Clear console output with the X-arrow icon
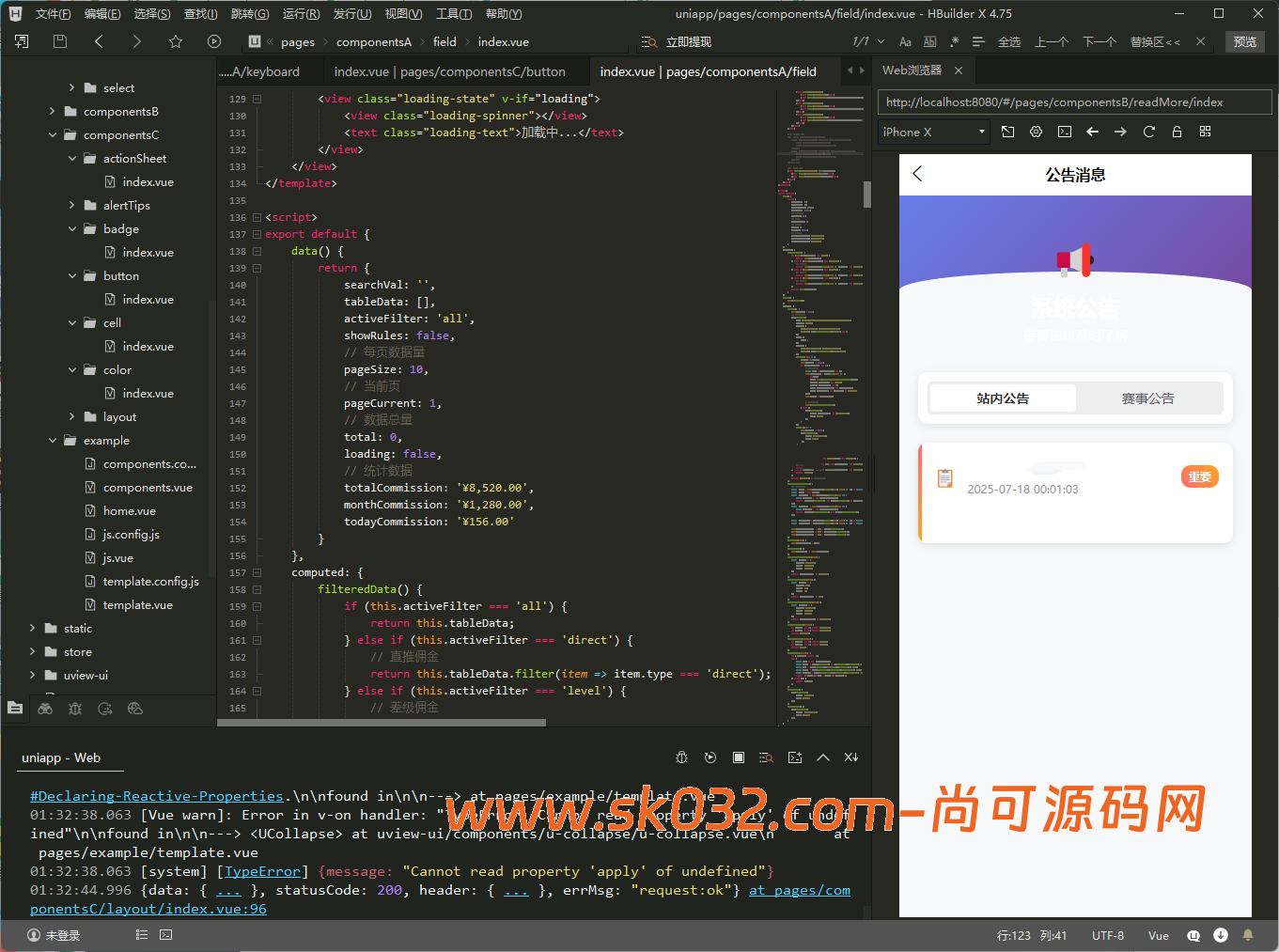This screenshot has width=1279, height=952. pos(850,757)
